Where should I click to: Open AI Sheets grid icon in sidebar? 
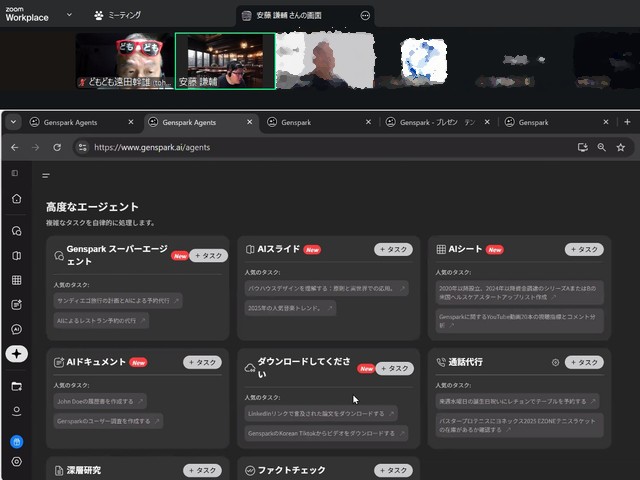point(16,280)
